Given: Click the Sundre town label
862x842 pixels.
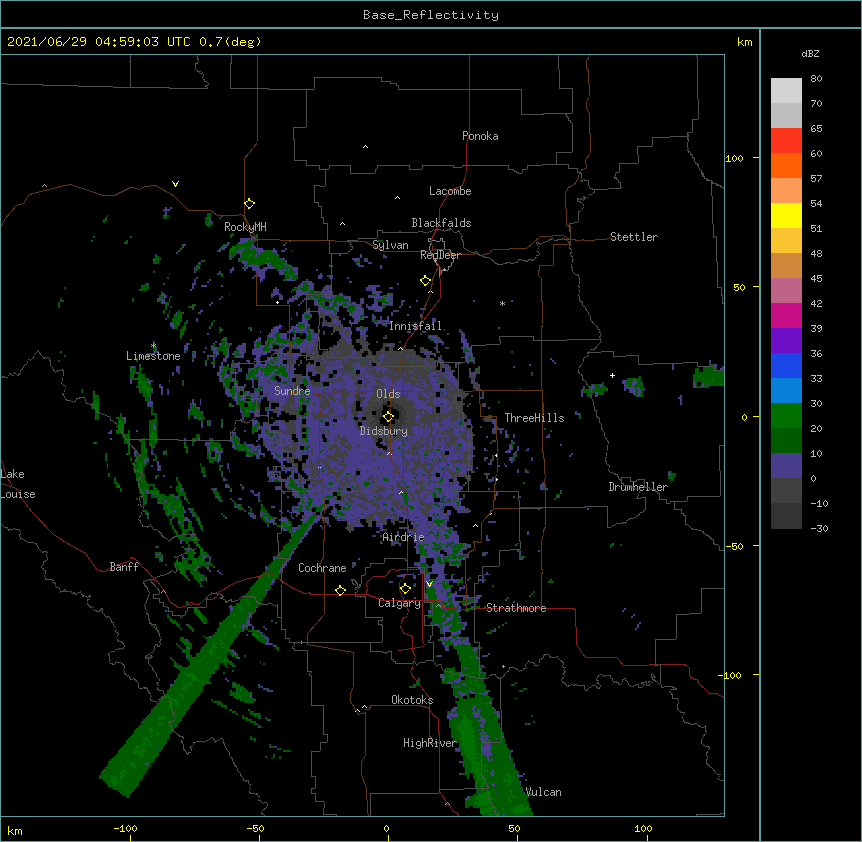Looking at the screenshot, I should coord(292,391).
